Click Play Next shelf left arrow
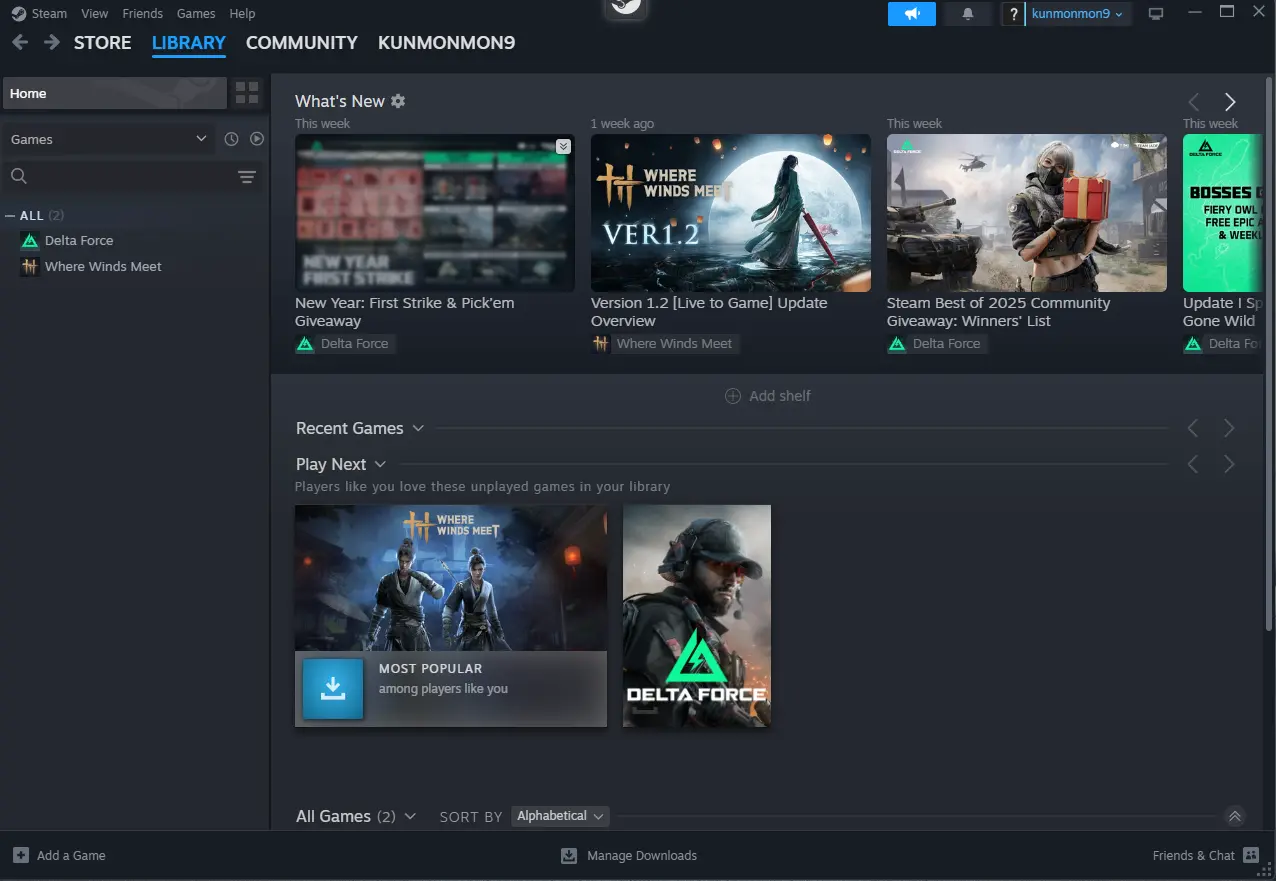The width and height of the screenshot is (1276, 881). tap(1193, 464)
